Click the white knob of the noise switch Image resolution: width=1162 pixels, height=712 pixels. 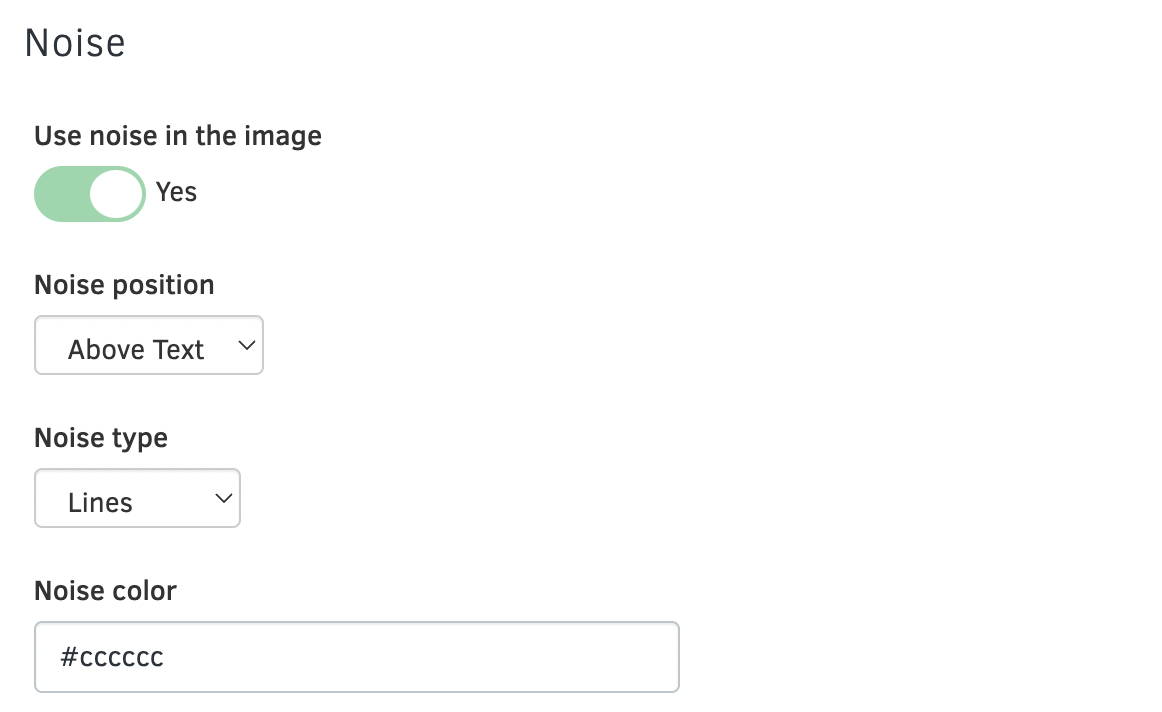coord(116,193)
